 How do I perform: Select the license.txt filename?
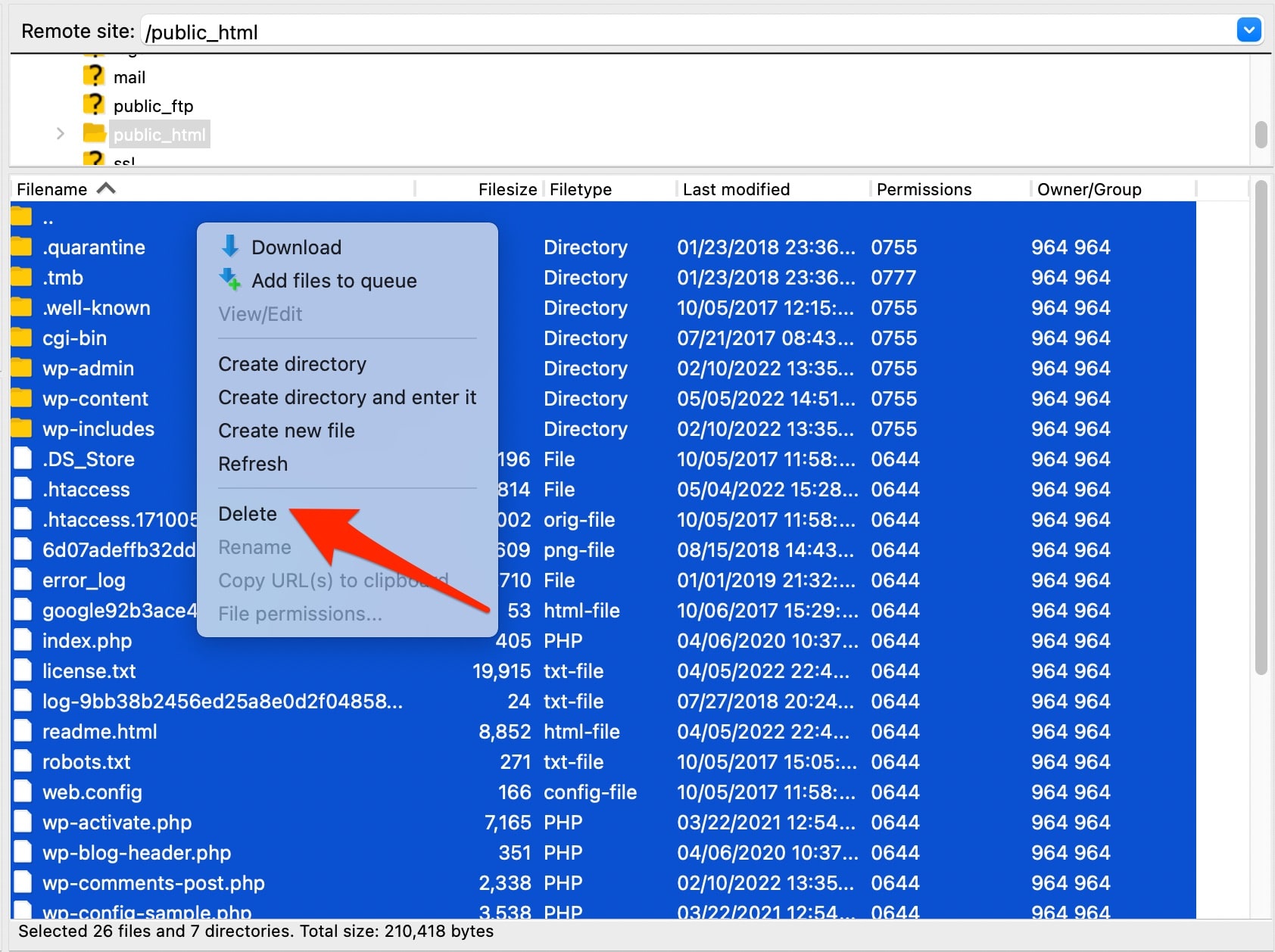coord(89,671)
